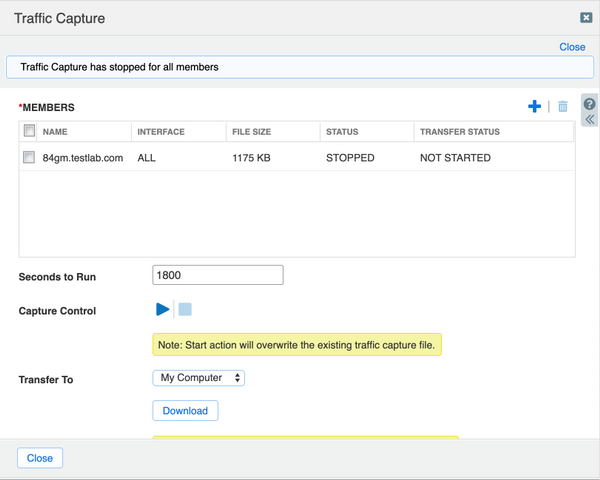Check the box for 84gm.testlab.com
This screenshot has width=600, height=480.
(x=29, y=157)
